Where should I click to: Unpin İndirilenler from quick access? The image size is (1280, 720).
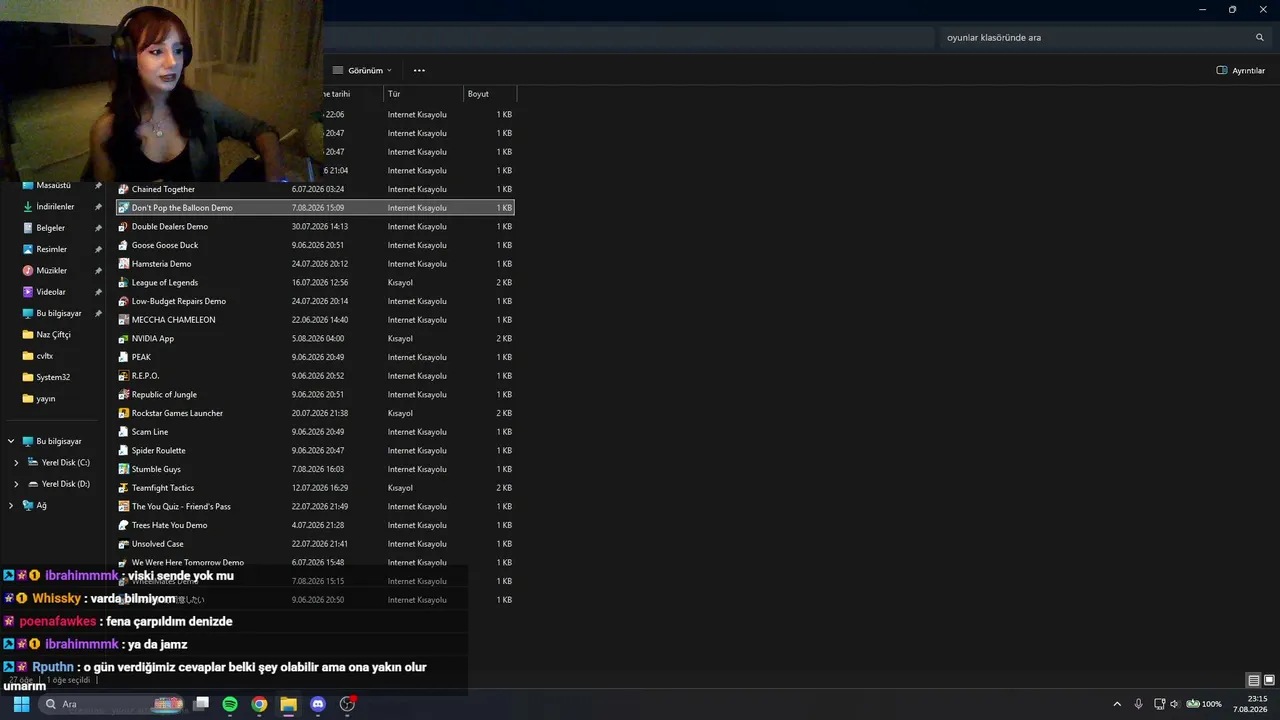[98, 207]
